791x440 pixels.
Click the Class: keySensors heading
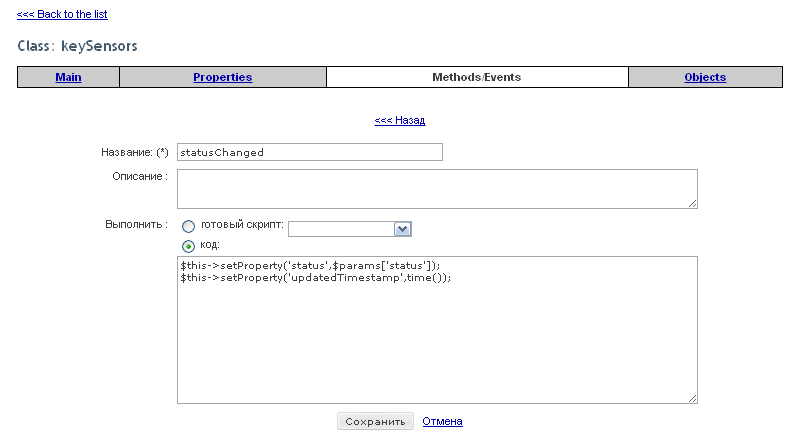point(77,46)
